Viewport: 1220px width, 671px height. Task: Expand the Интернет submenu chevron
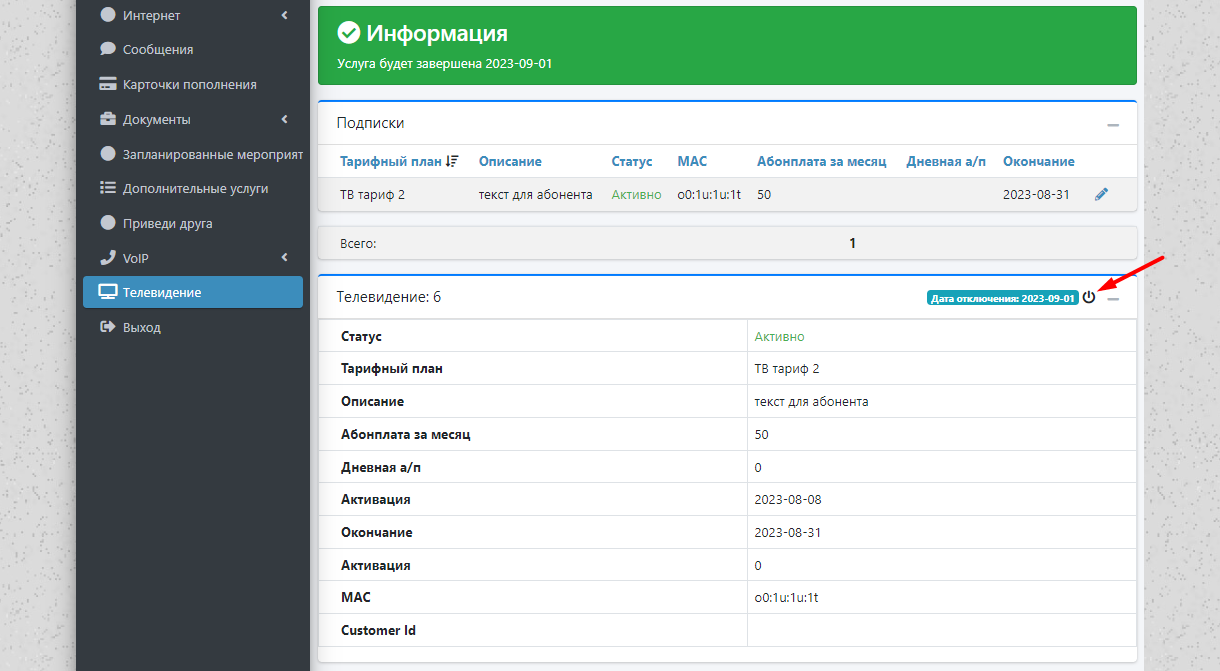click(x=284, y=15)
